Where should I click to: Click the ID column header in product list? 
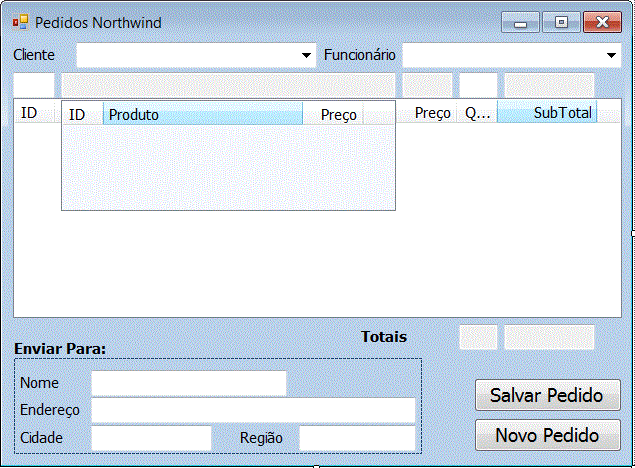click(x=83, y=115)
